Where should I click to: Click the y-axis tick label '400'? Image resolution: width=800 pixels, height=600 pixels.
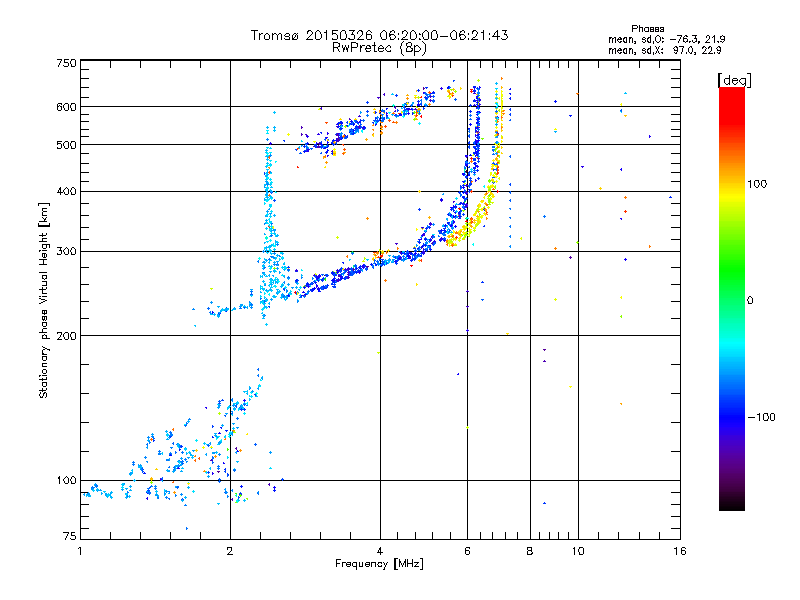click(x=66, y=191)
